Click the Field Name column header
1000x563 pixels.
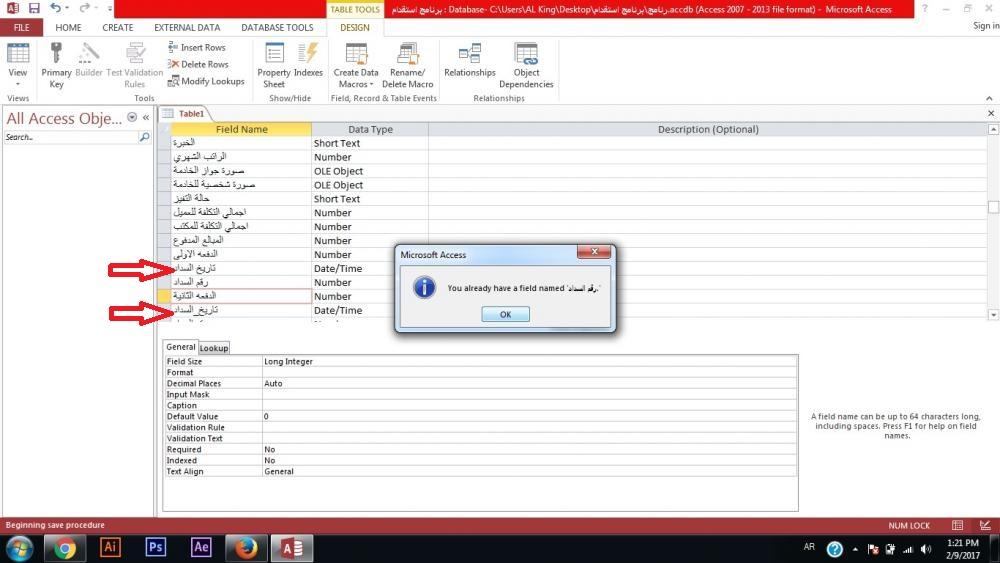tap(241, 129)
